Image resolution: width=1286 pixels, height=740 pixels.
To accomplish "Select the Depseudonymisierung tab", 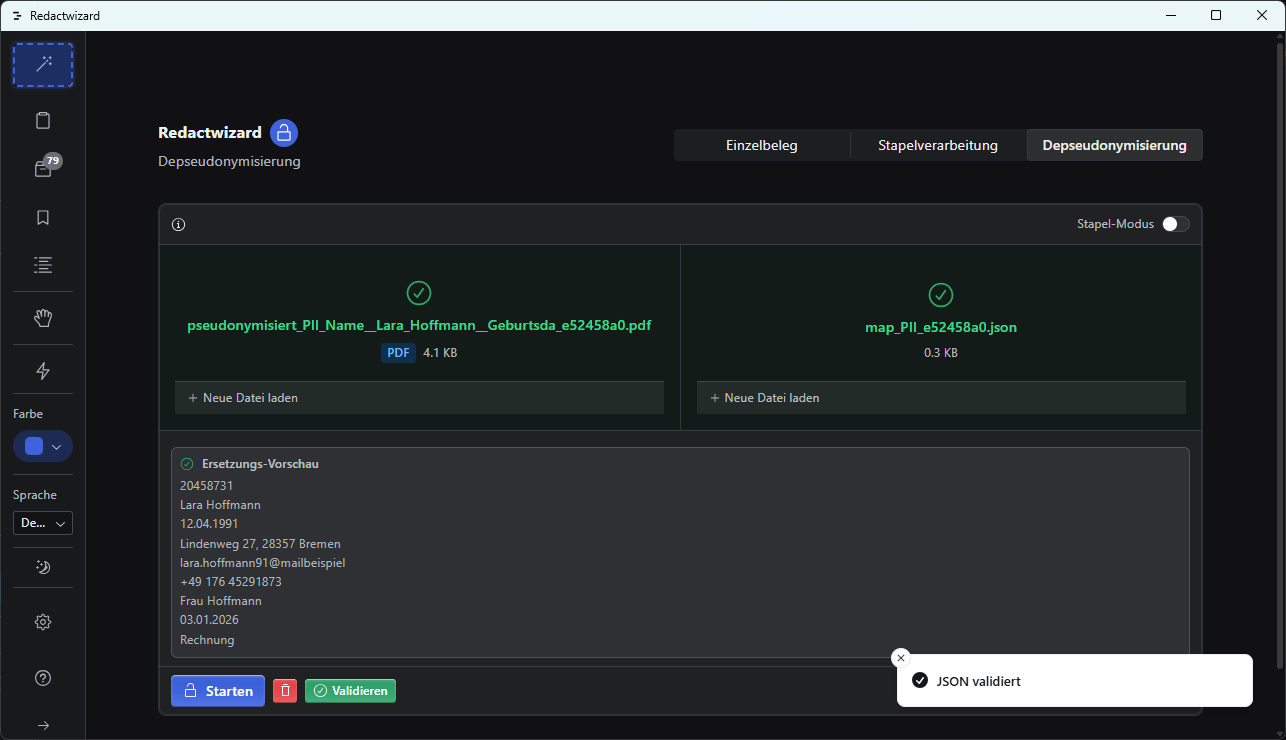I will [1115, 145].
